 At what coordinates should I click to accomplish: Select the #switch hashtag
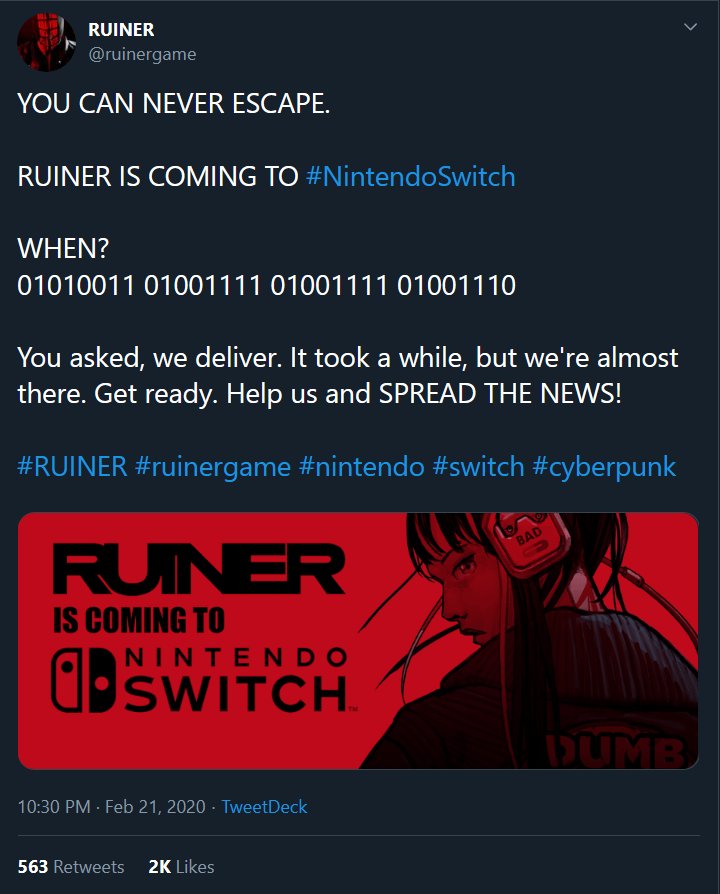[478, 466]
